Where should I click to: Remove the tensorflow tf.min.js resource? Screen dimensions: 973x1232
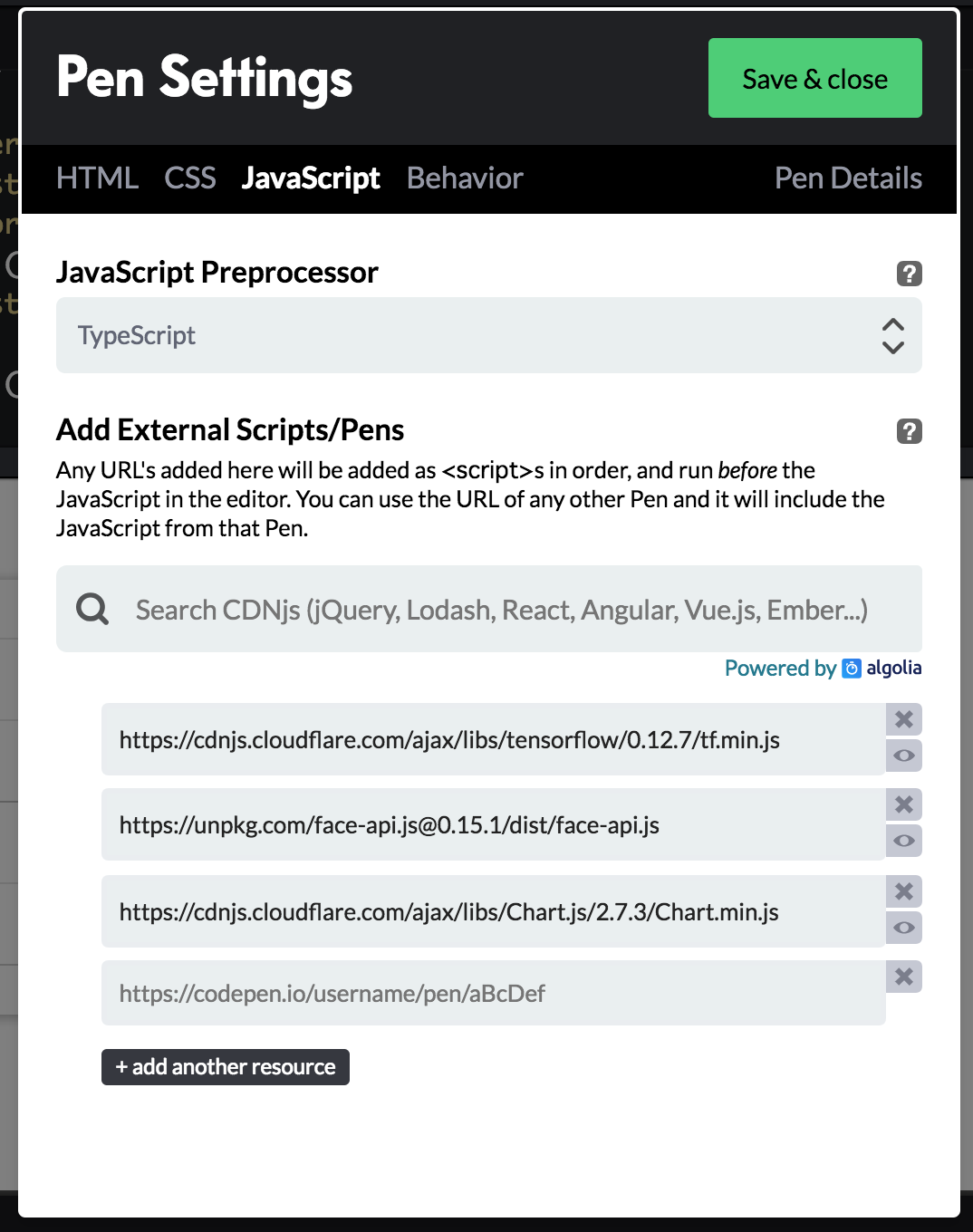pyautogui.click(x=903, y=719)
